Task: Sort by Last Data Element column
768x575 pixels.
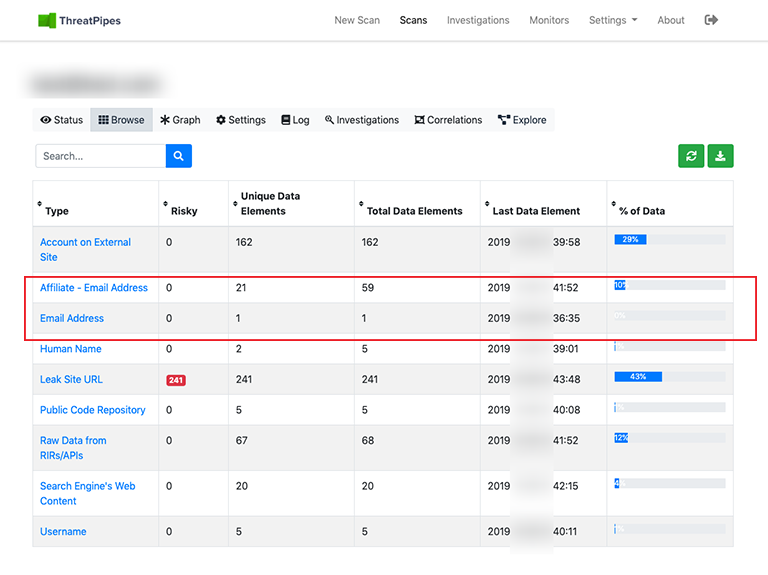Action: pos(535,211)
